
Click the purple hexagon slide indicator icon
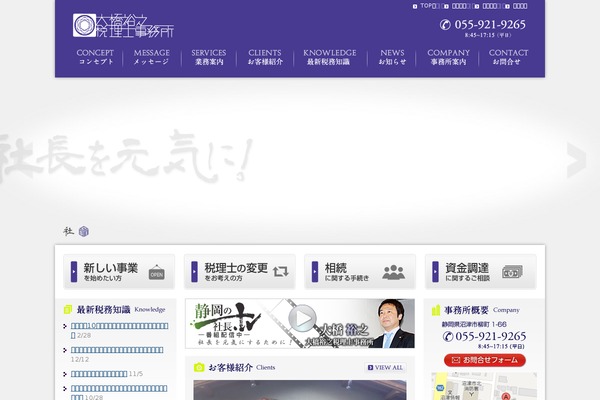(84, 231)
